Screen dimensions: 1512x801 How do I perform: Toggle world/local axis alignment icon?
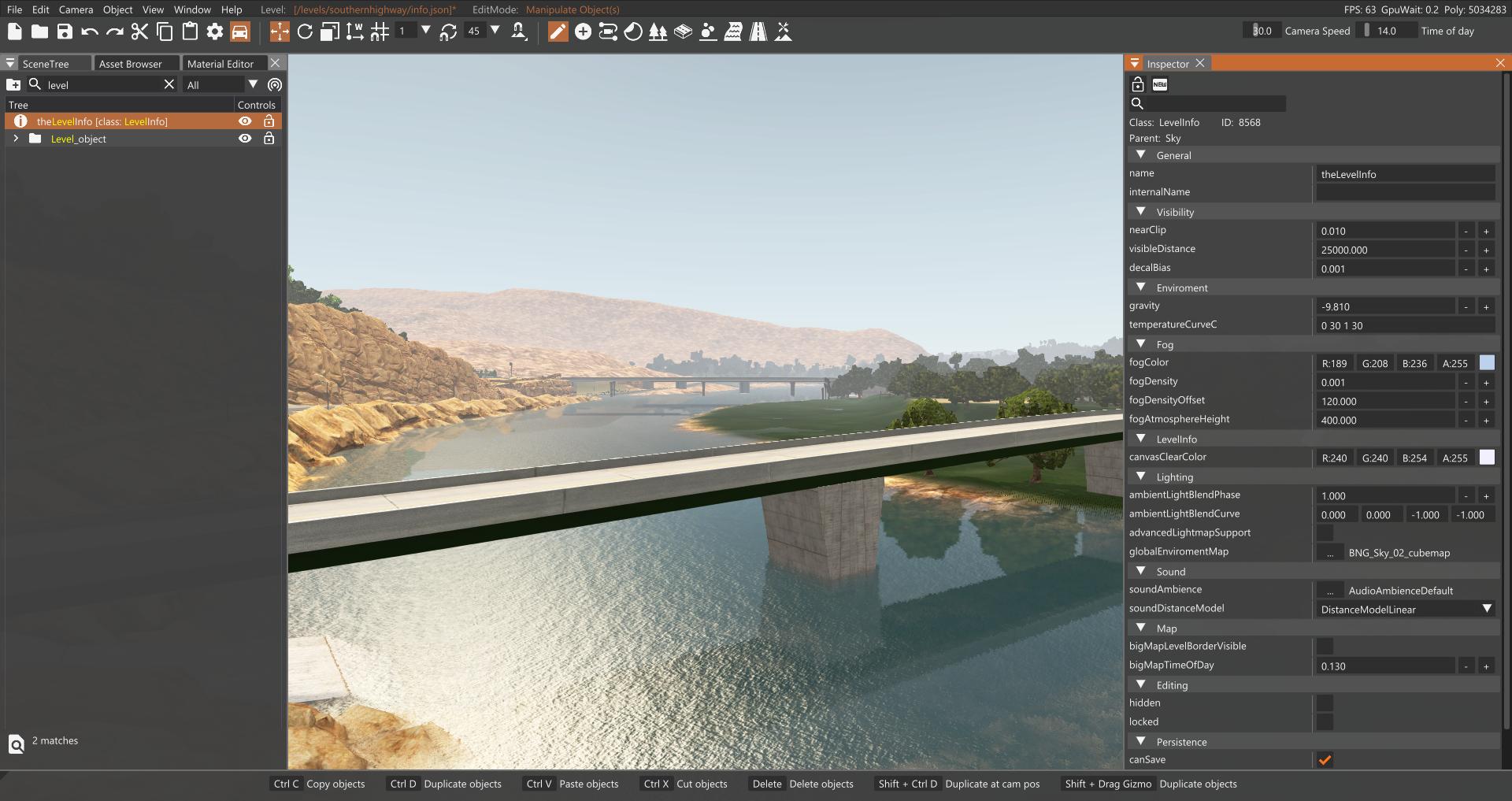coord(355,32)
